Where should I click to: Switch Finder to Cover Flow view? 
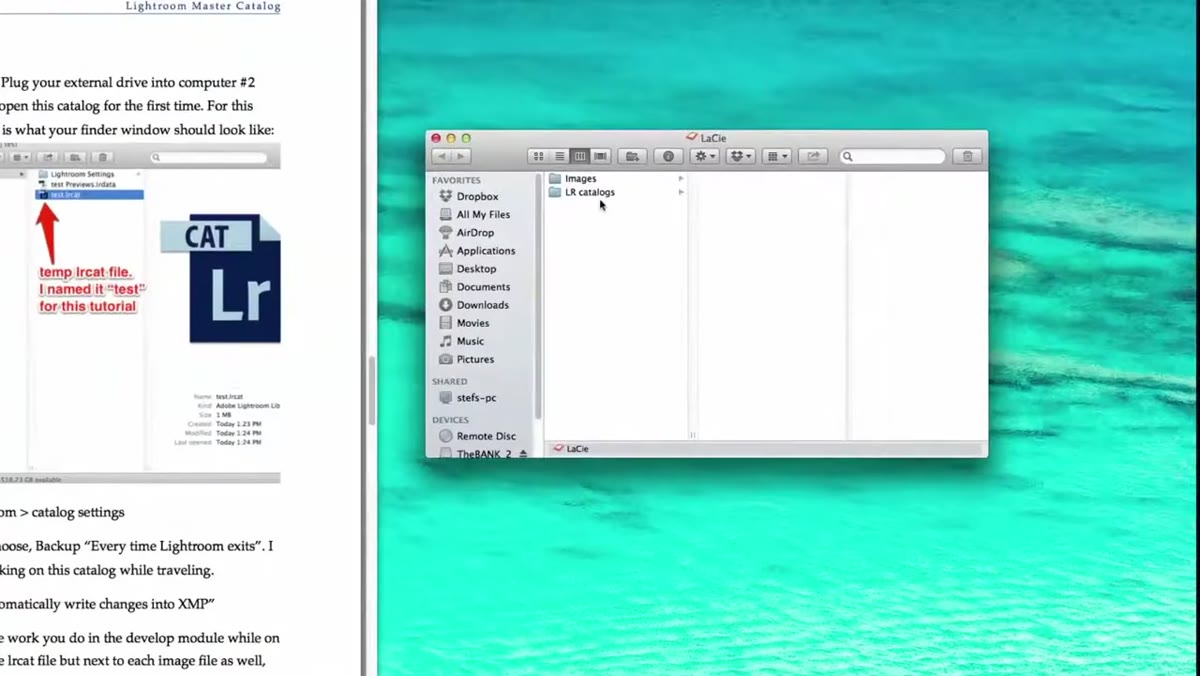click(601, 156)
